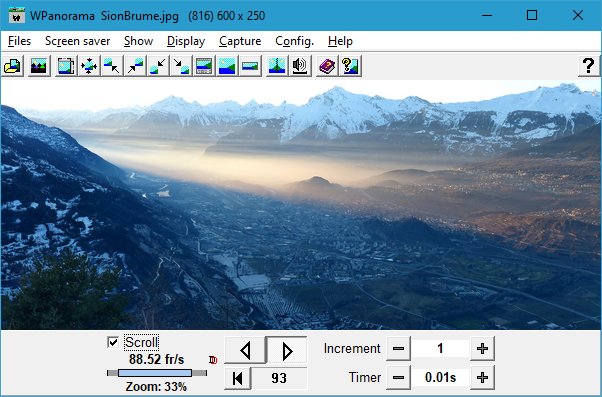Image resolution: width=602 pixels, height=397 pixels.
Task: Click the full-size image display icon
Action: coord(227,66)
